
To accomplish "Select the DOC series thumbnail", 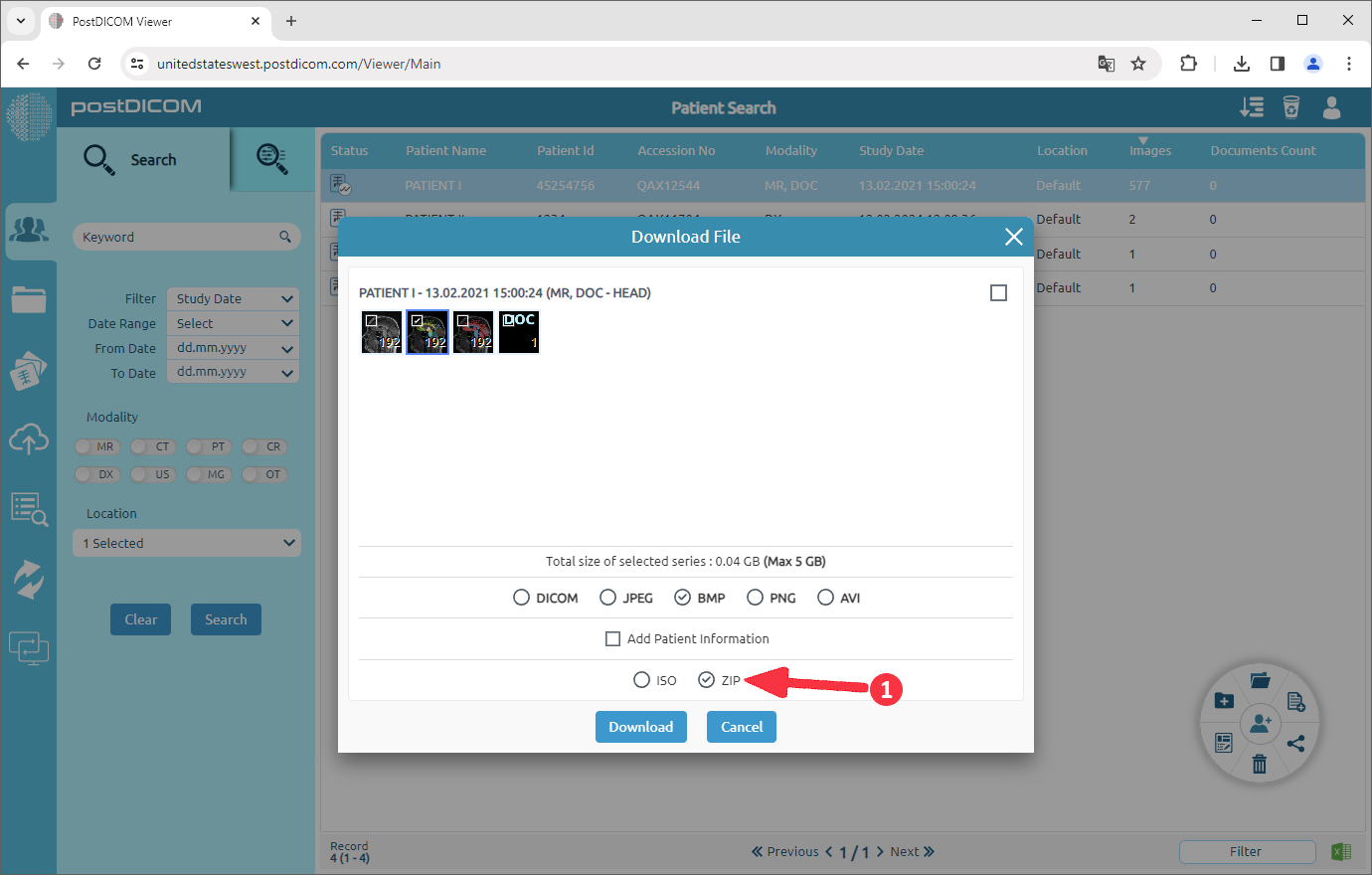I will 518,331.
